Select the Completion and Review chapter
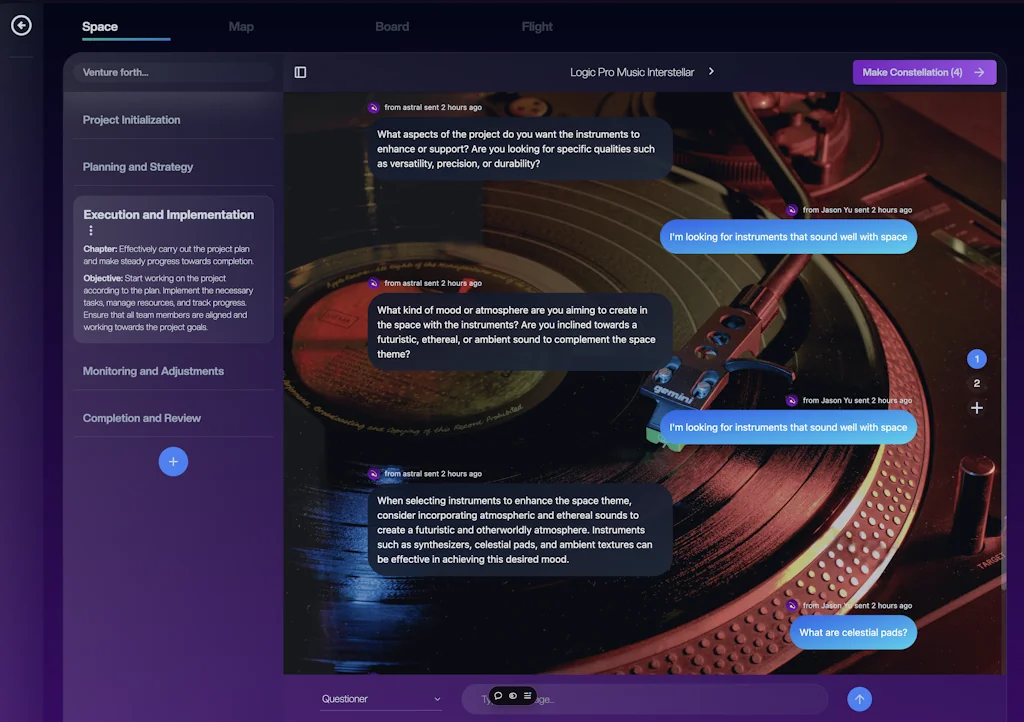Screen dimensions: 1024x722 click(141, 418)
